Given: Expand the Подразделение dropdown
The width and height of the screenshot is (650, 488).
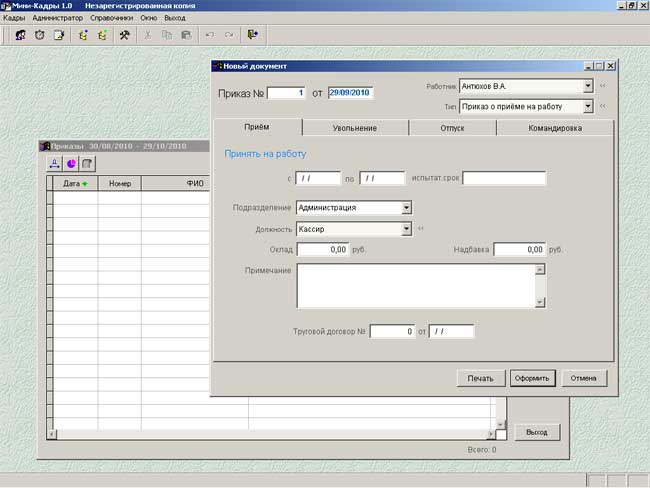Looking at the screenshot, I should 406,207.
